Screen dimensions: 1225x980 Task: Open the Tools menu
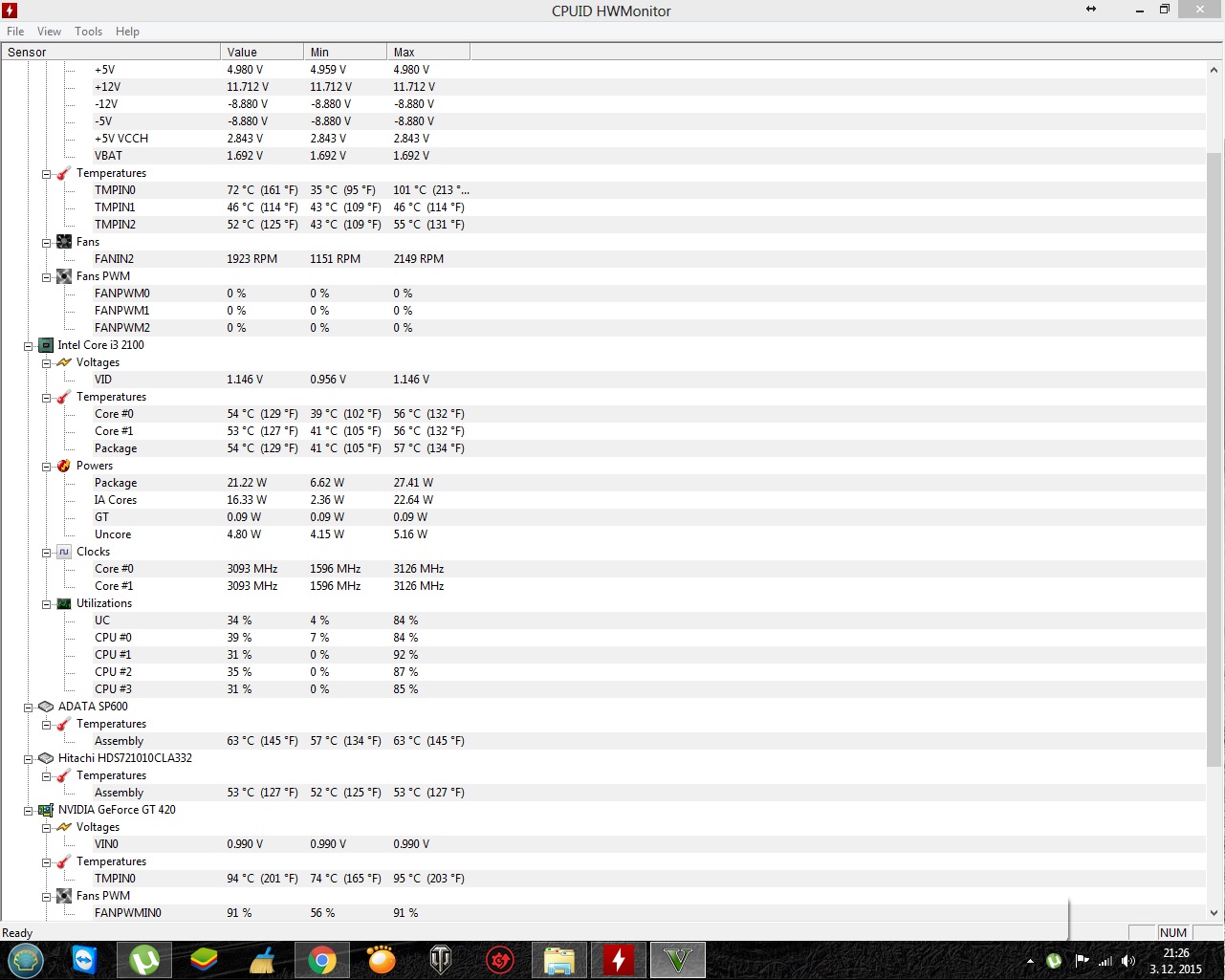click(x=88, y=32)
